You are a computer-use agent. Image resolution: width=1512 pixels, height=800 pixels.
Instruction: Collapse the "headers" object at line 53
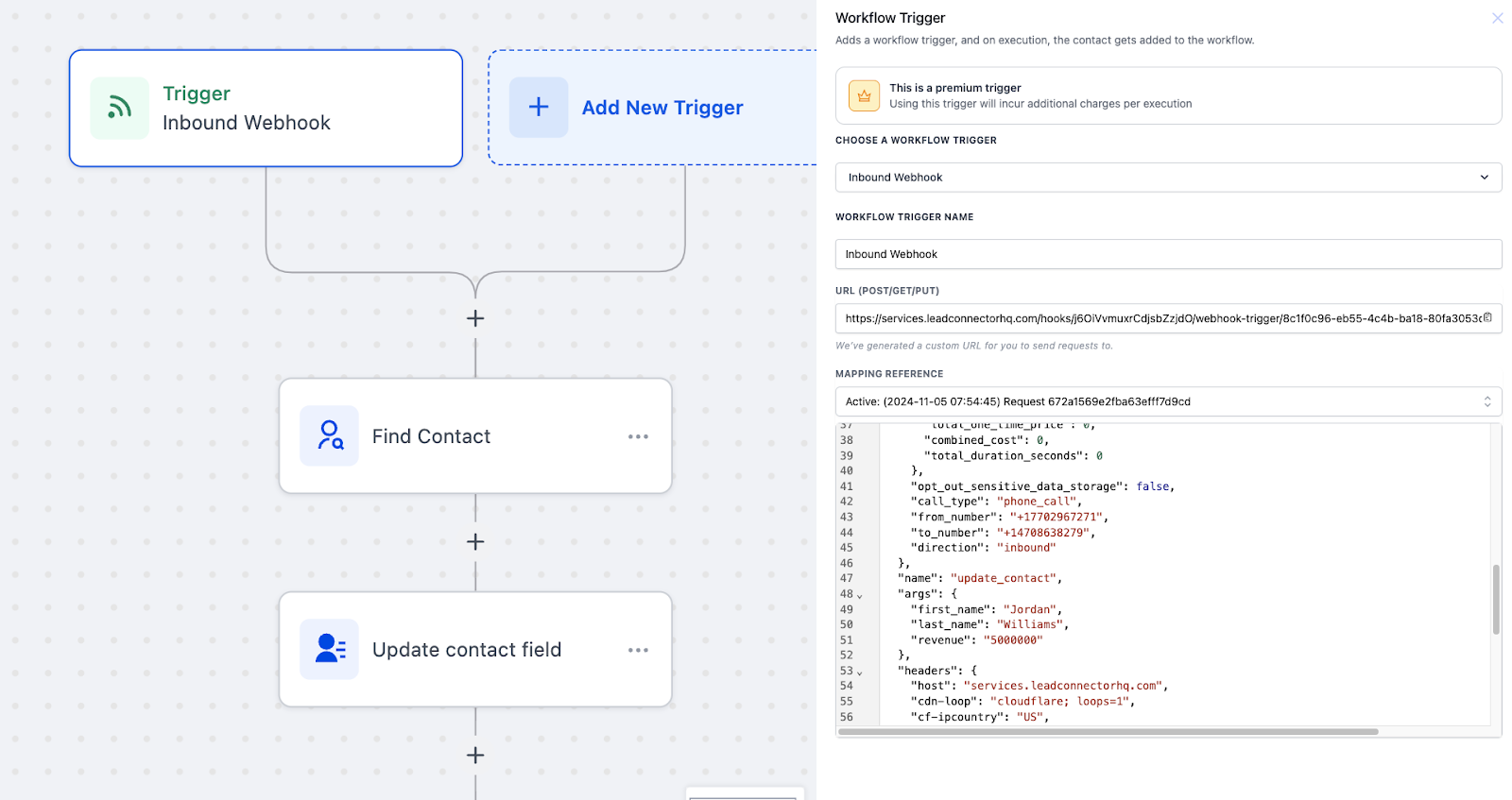coord(859,672)
